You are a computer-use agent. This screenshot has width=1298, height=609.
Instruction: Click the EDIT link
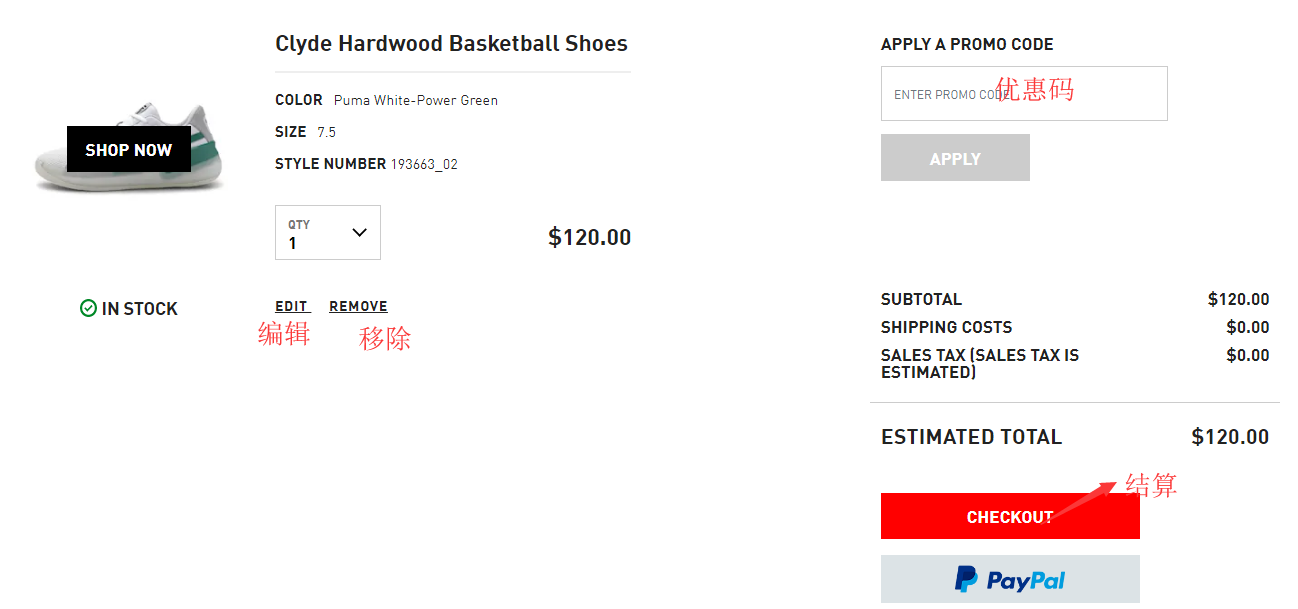(292, 306)
